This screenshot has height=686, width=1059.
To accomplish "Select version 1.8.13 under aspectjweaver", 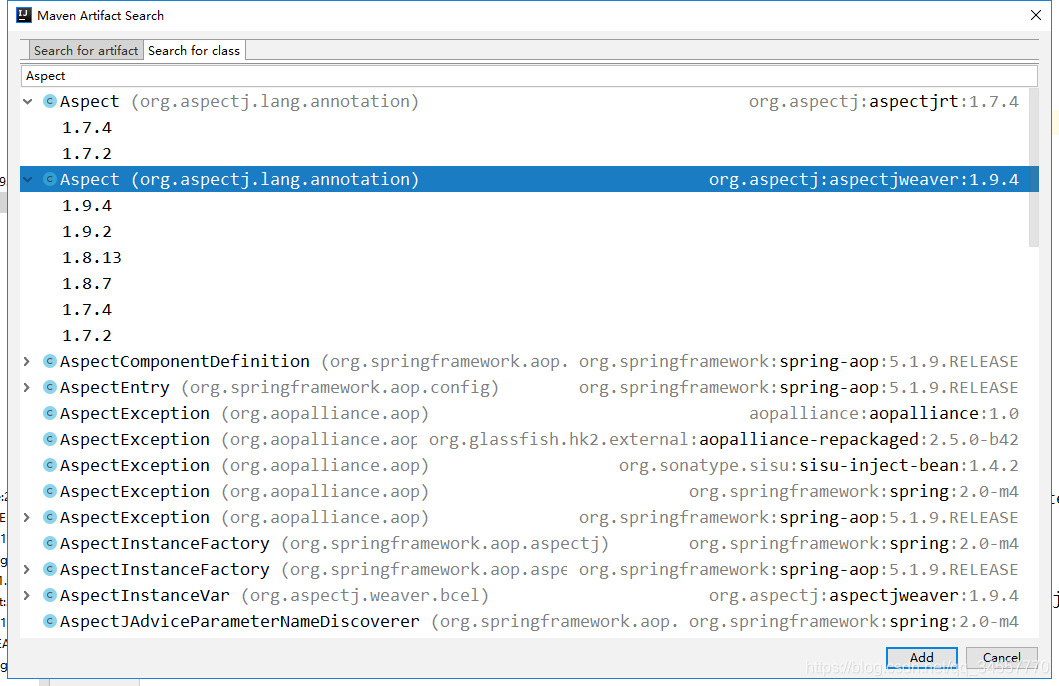I will click(x=92, y=258).
